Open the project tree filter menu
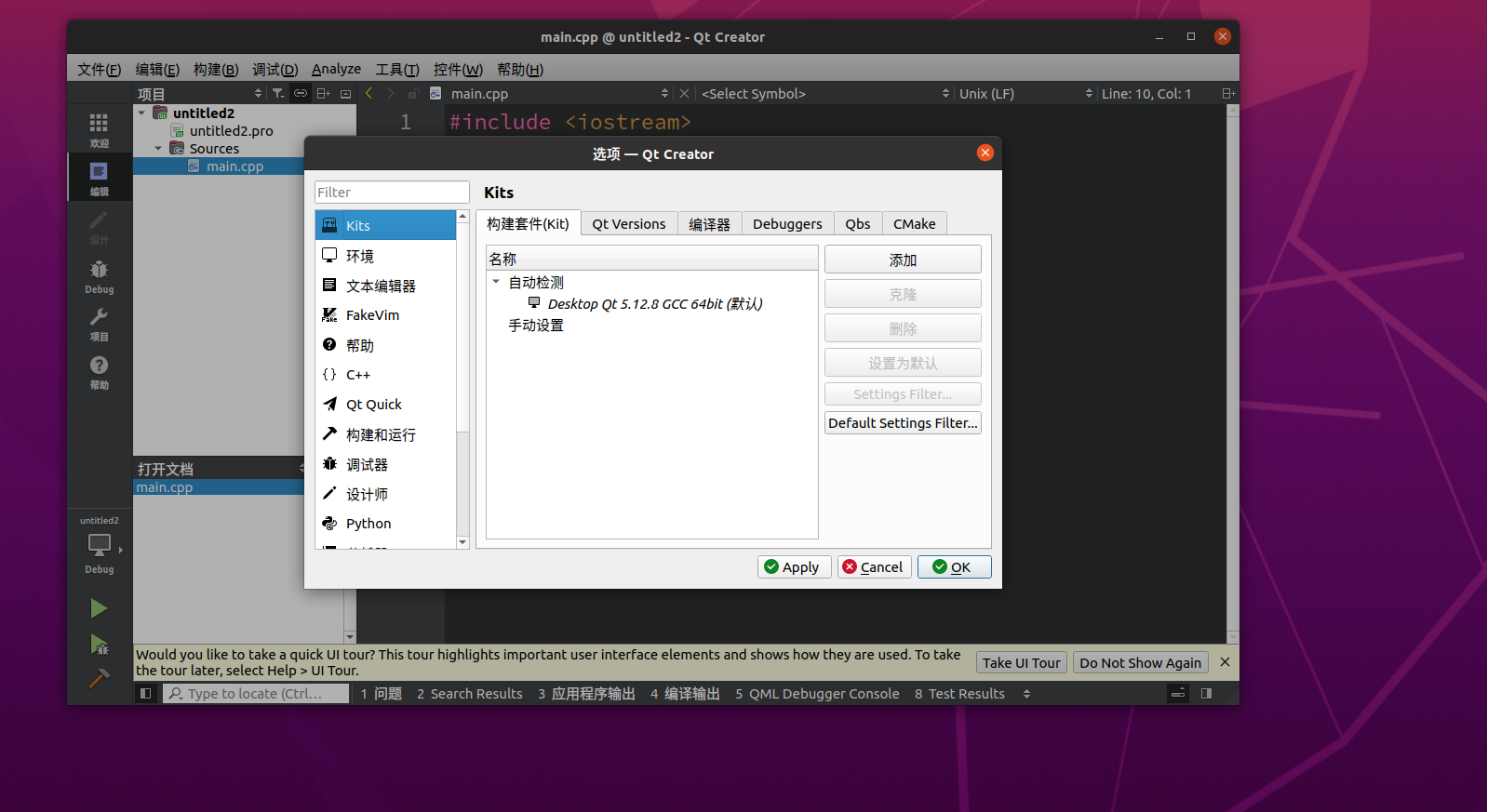1487x812 pixels. pos(277,93)
